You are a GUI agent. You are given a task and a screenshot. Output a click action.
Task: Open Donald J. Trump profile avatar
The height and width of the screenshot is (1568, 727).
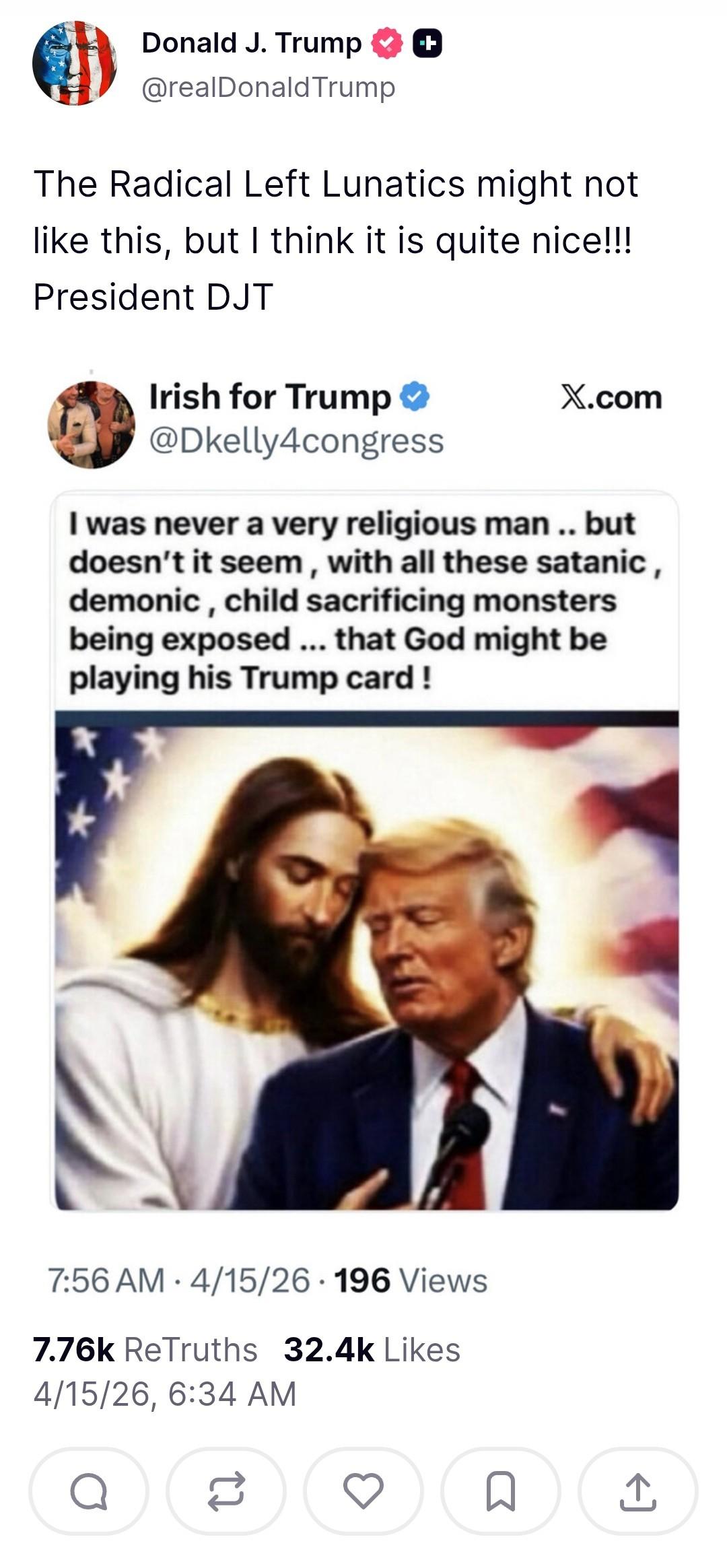click(74, 63)
